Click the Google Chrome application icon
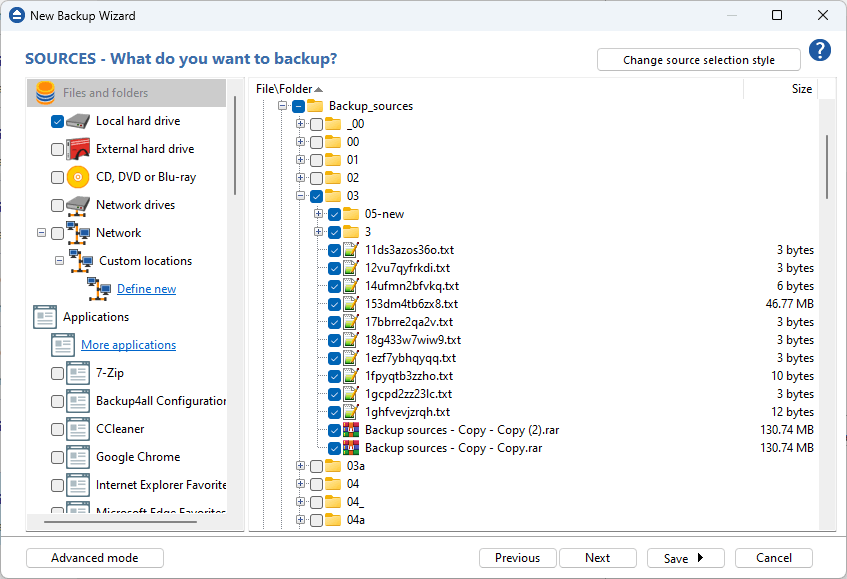Screen dimensions: 847x579 [x=79, y=457]
